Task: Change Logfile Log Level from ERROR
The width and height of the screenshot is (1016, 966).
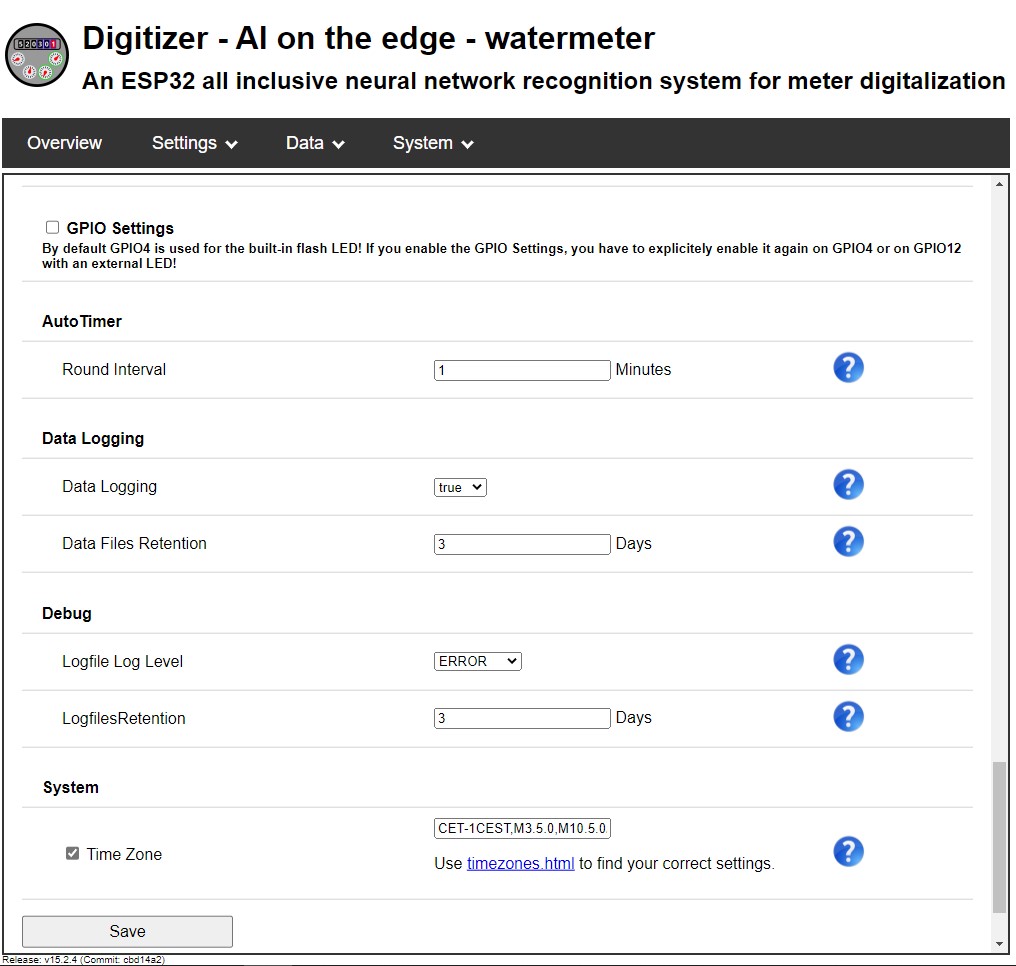Action: 478,661
